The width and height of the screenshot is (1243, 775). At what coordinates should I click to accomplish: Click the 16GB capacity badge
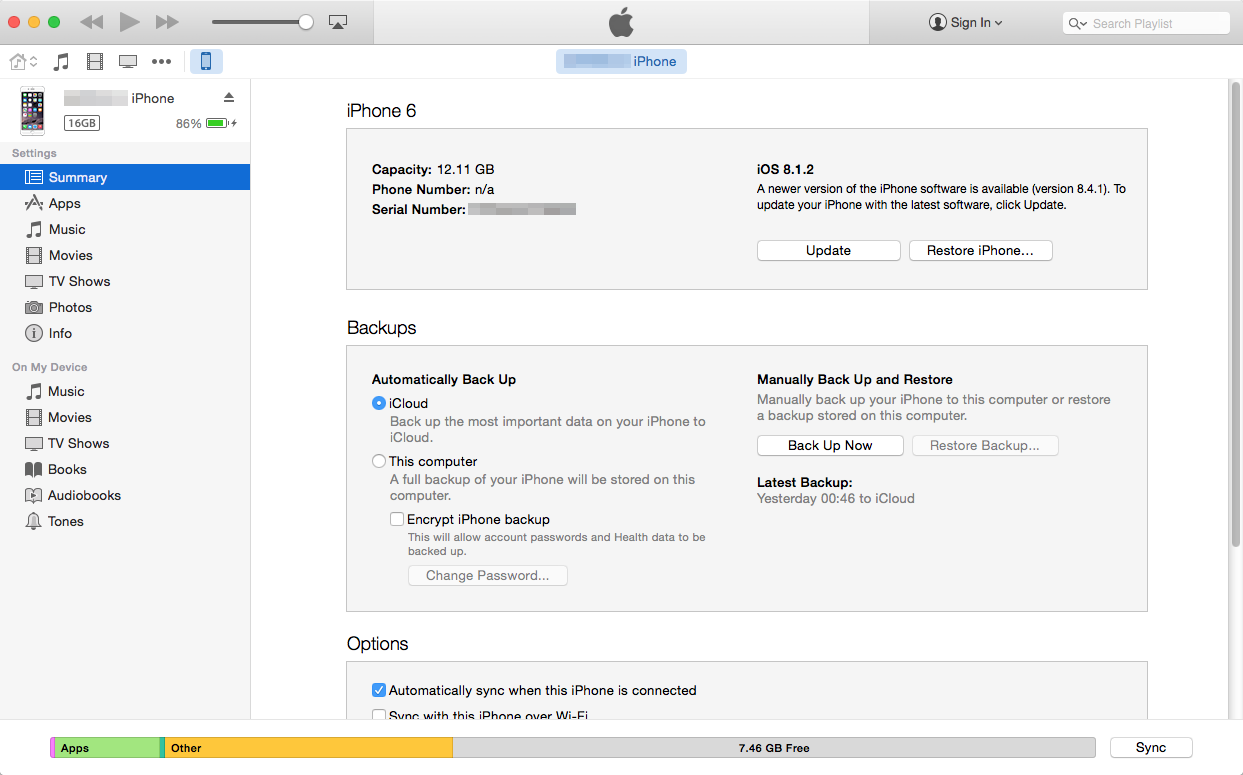point(82,123)
